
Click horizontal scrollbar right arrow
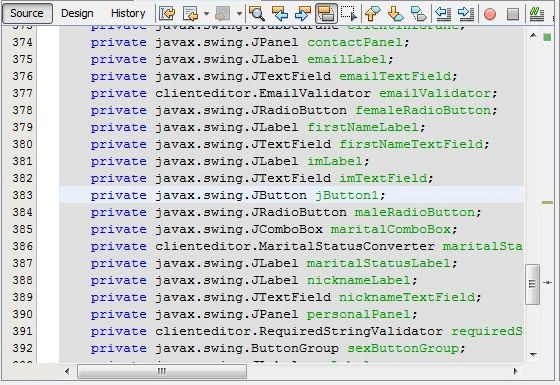tap(515, 371)
